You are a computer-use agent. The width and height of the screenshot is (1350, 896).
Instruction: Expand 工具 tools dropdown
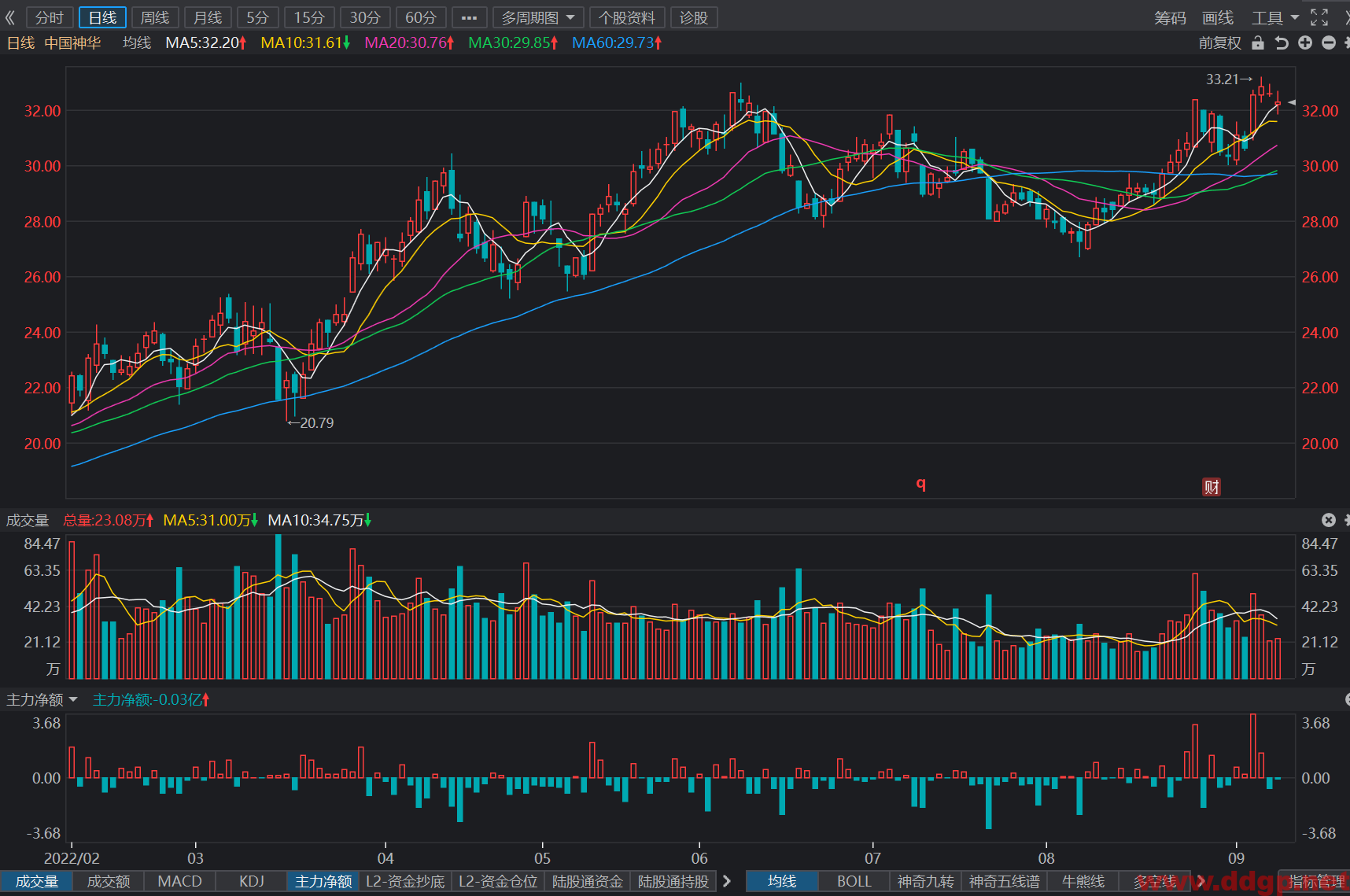(1275, 17)
